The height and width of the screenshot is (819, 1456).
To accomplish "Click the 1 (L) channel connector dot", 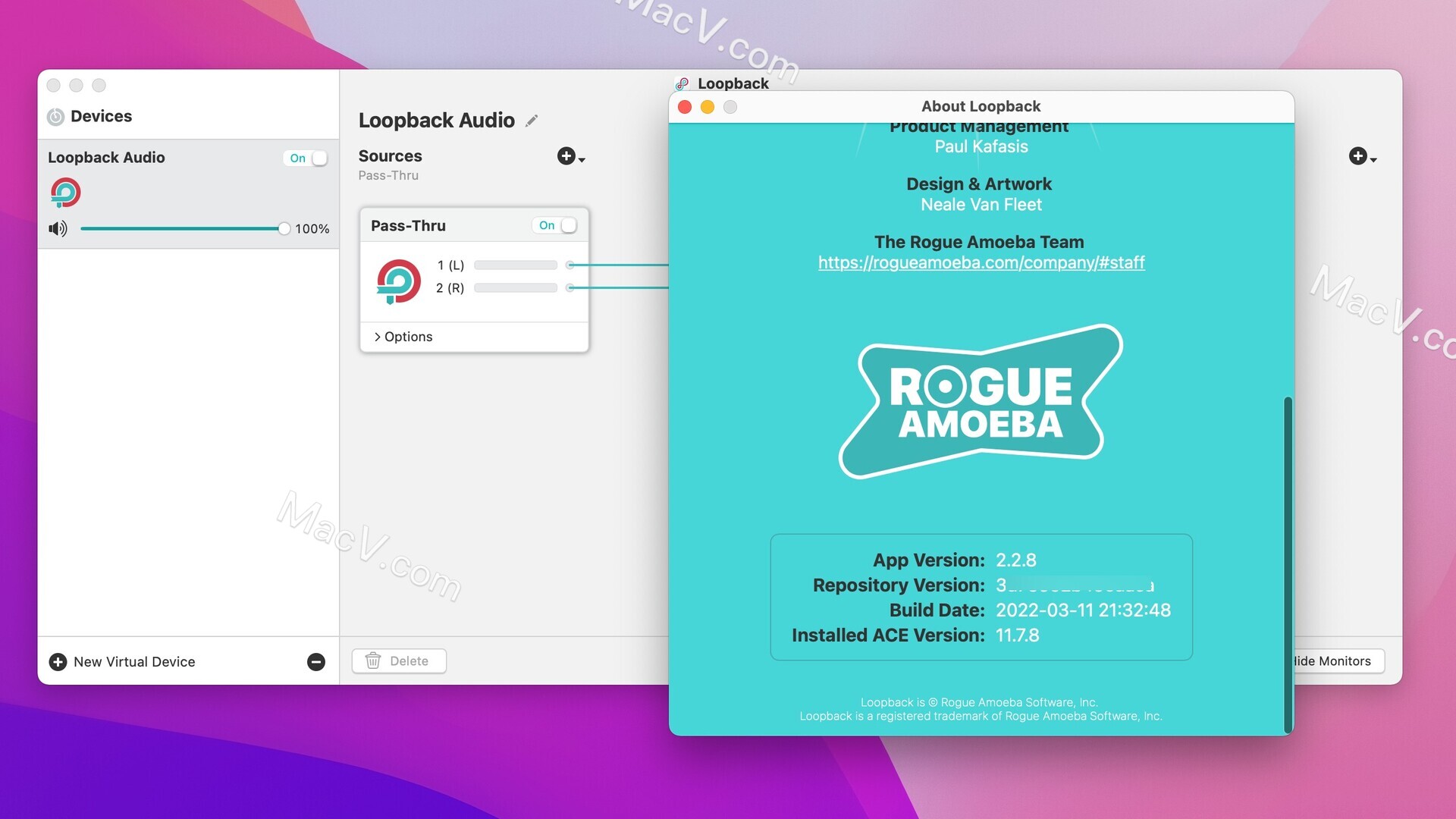I will 570,265.
